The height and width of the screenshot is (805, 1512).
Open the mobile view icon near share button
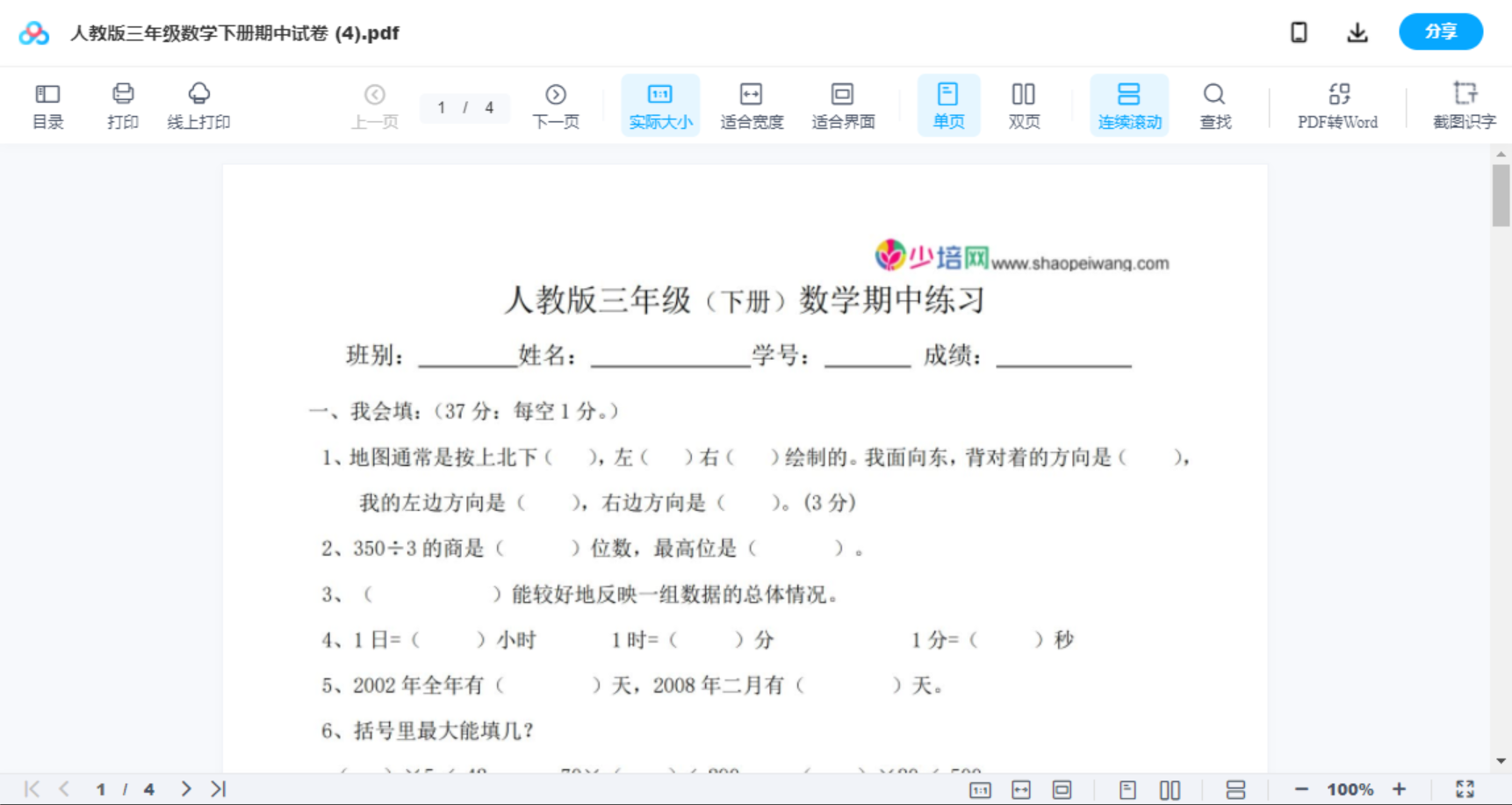coord(1299,32)
